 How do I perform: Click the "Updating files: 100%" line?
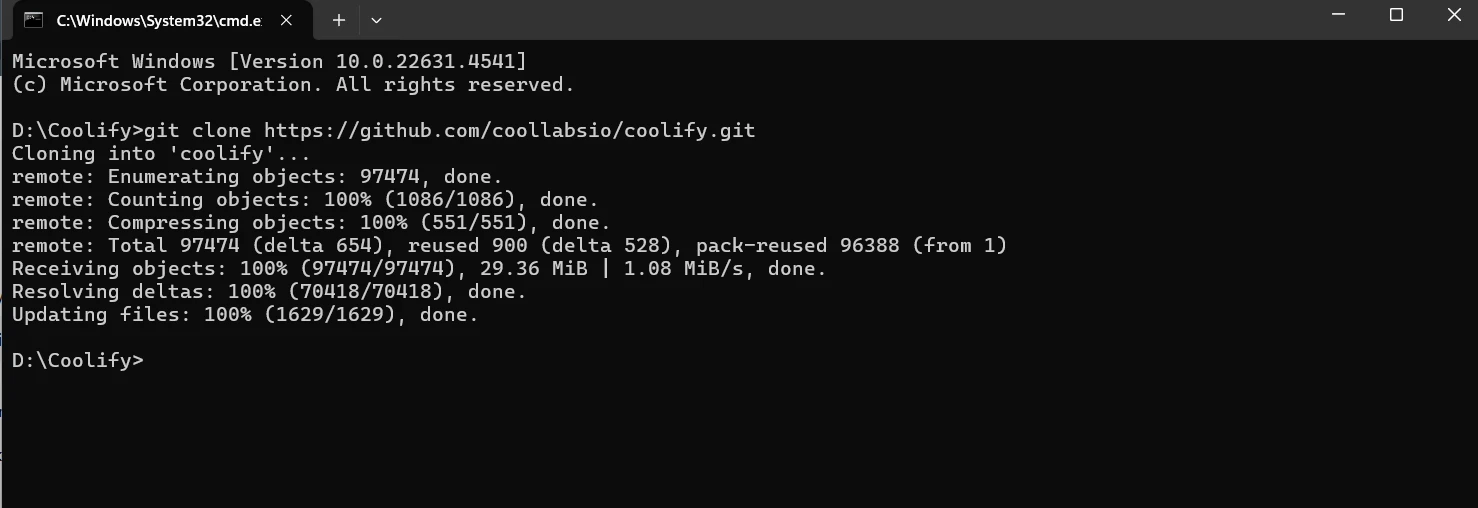pyautogui.click(x=245, y=315)
